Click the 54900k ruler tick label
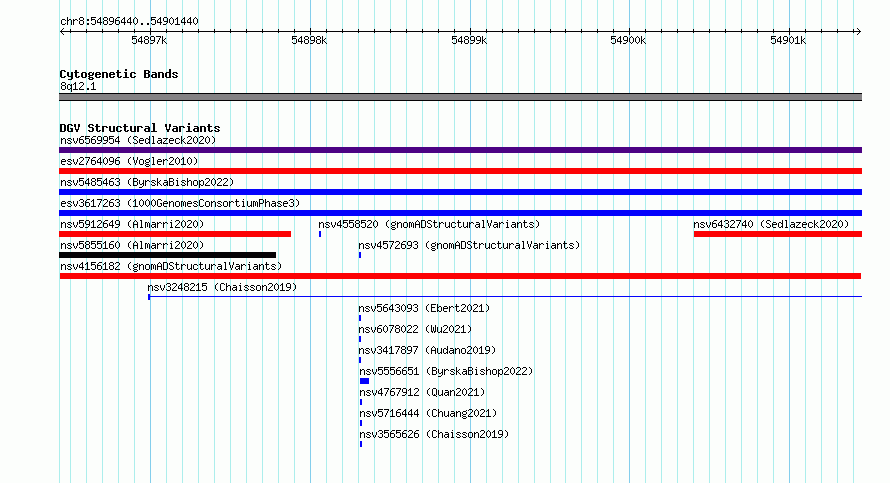 click(x=628, y=40)
